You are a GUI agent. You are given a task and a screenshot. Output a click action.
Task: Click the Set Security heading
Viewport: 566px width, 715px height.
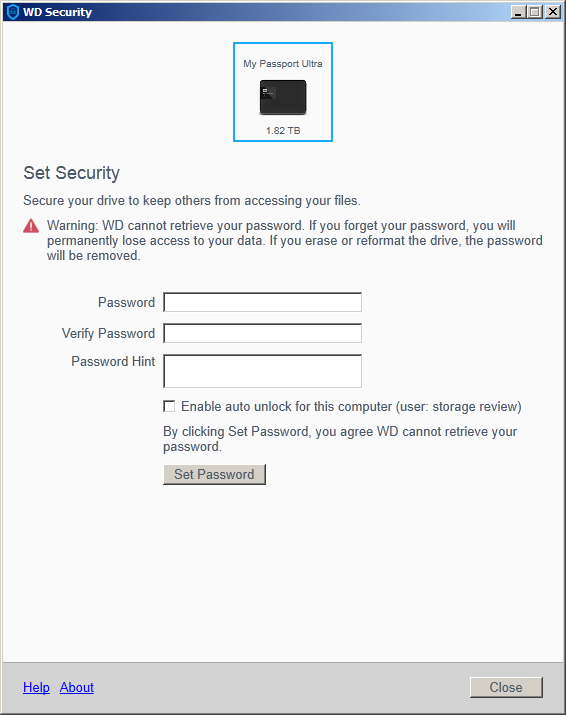pos(72,173)
